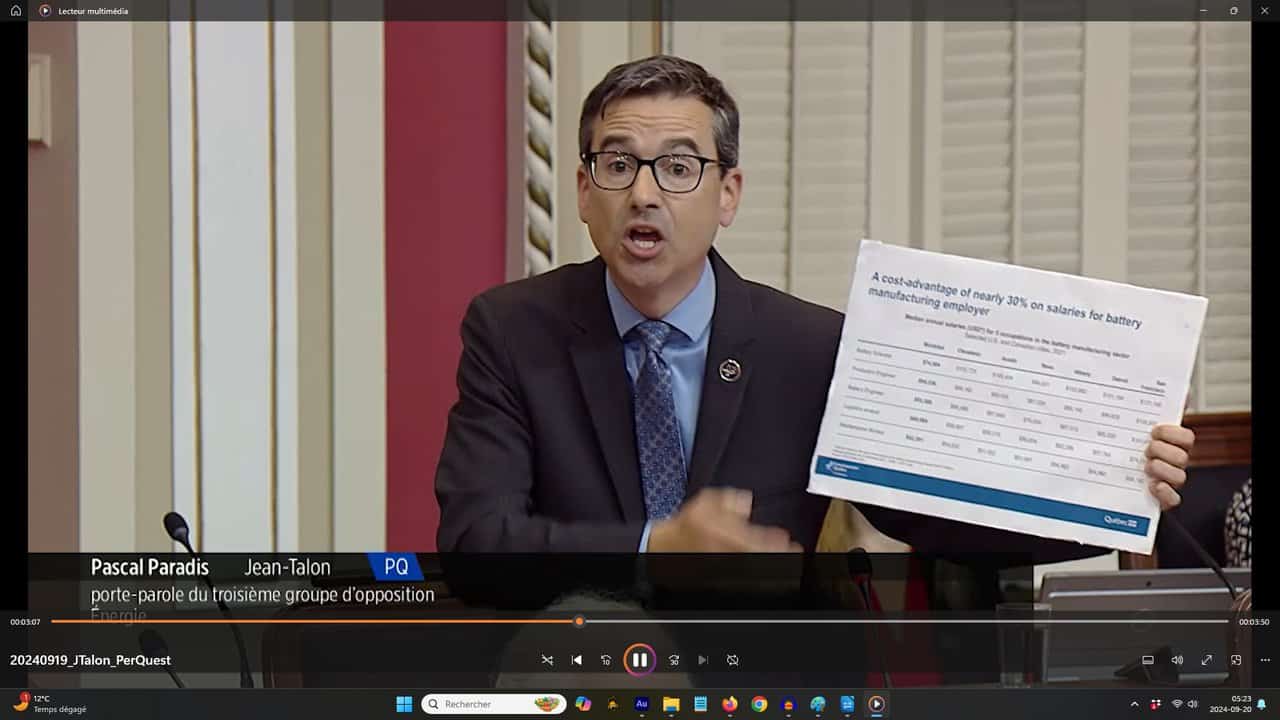This screenshot has height=720, width=1280.
Task: Switch to mini player view
Action: point(1236,660)
